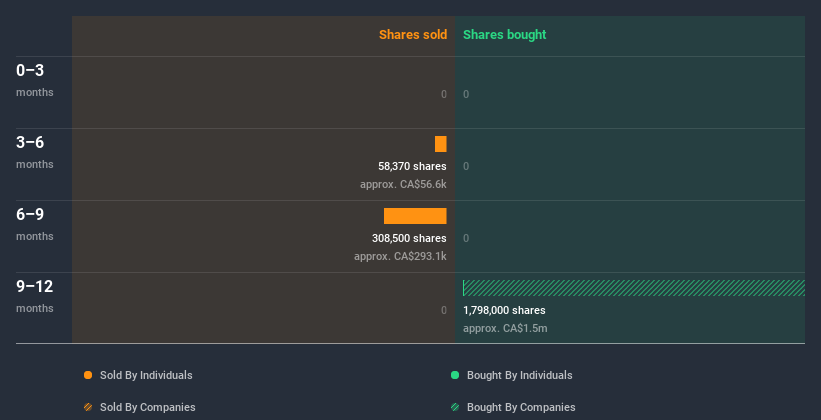Viewport: 821px width, 420px height.
Task: Click the Shares sold column header
Action: (x=413, y=35)
